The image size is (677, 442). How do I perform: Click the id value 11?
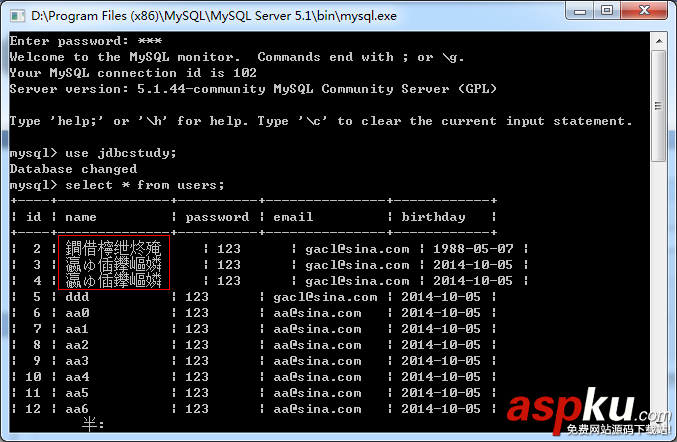click(x=33, y=393)
